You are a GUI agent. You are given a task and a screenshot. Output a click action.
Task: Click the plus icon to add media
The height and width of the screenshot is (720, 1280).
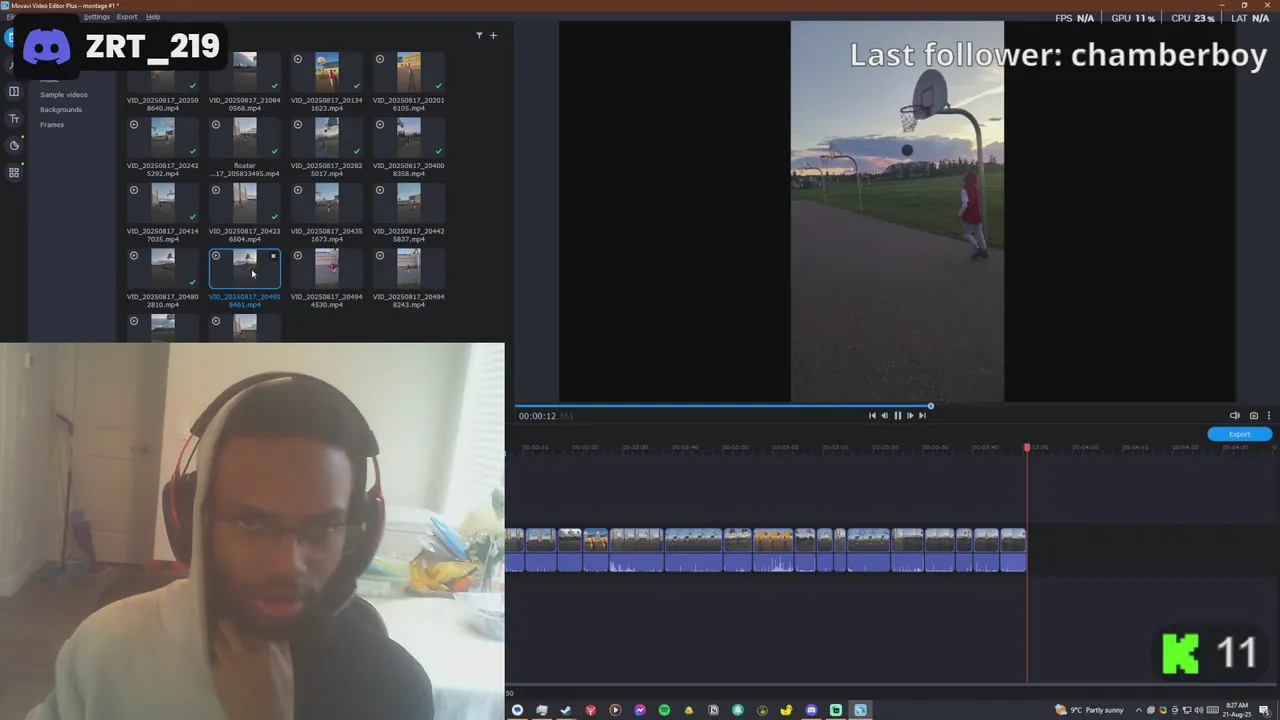point(493,35)
